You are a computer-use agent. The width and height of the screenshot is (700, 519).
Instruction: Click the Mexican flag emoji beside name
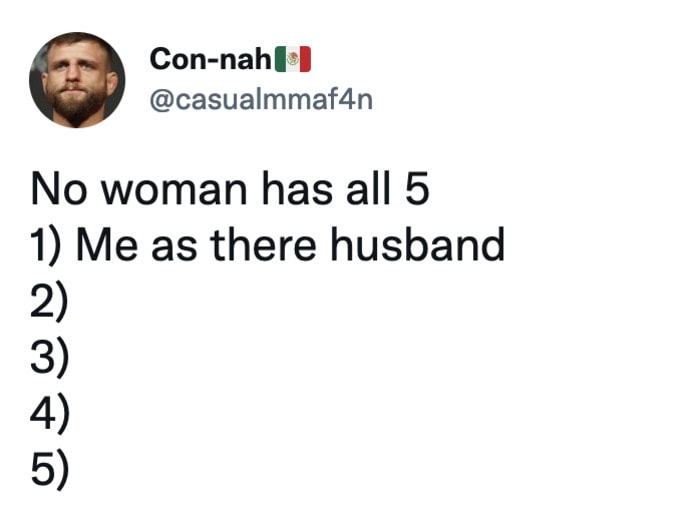293,59
